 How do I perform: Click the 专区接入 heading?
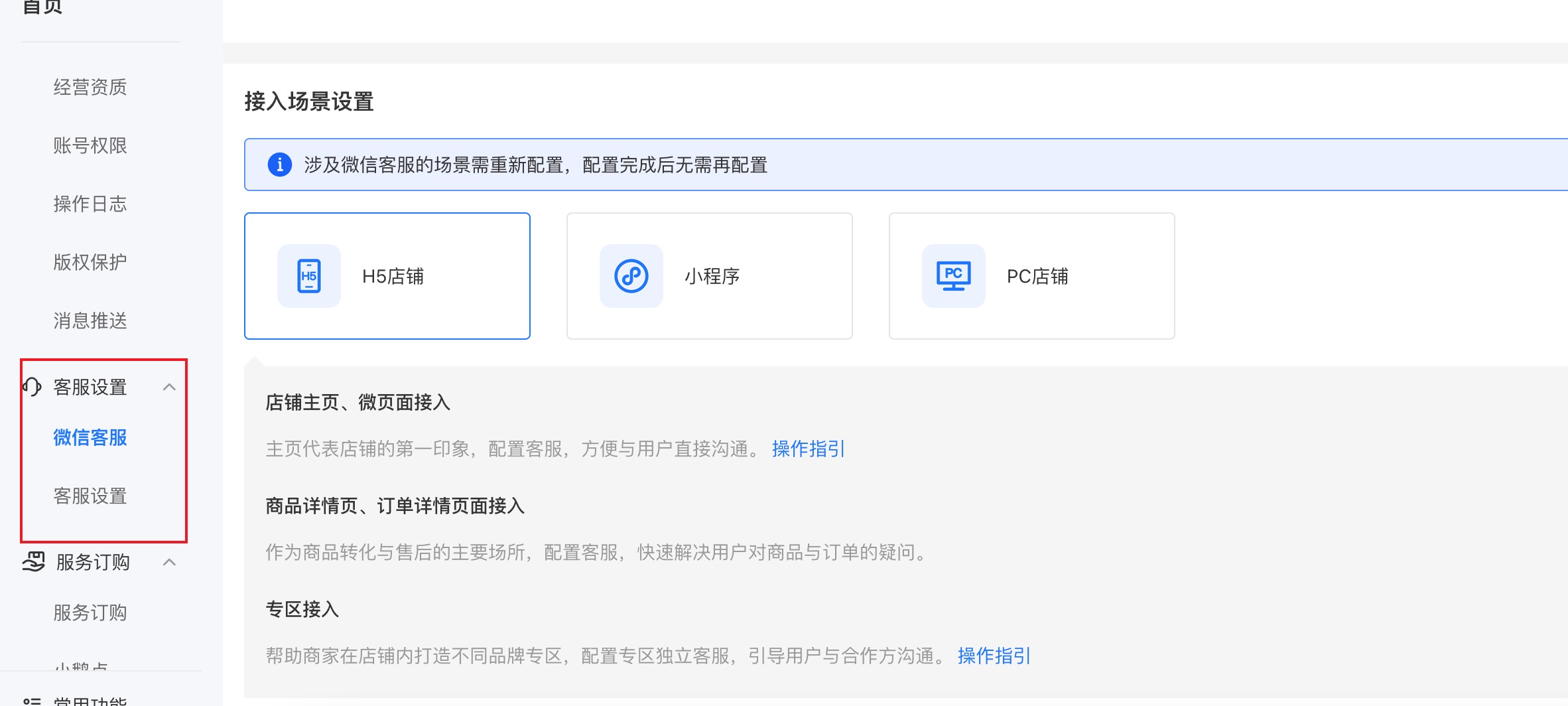coord(302,610)
